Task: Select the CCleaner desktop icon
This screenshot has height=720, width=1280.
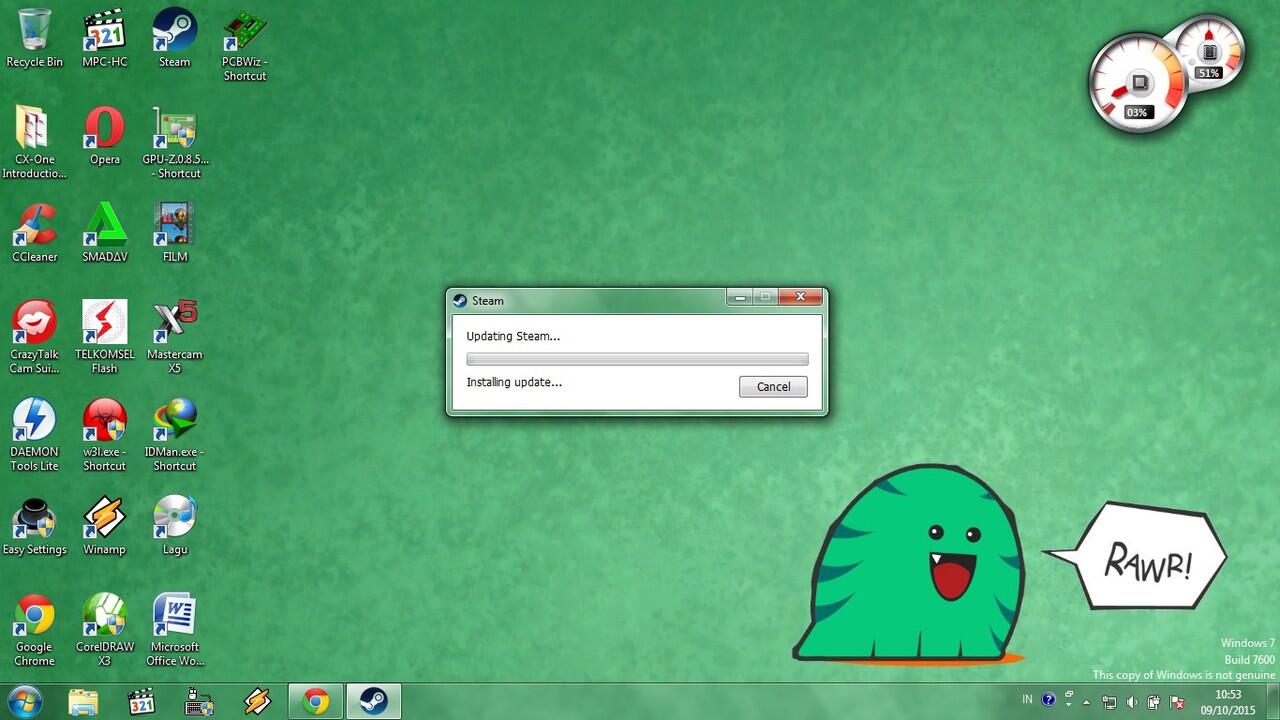Action: [35, 233]
